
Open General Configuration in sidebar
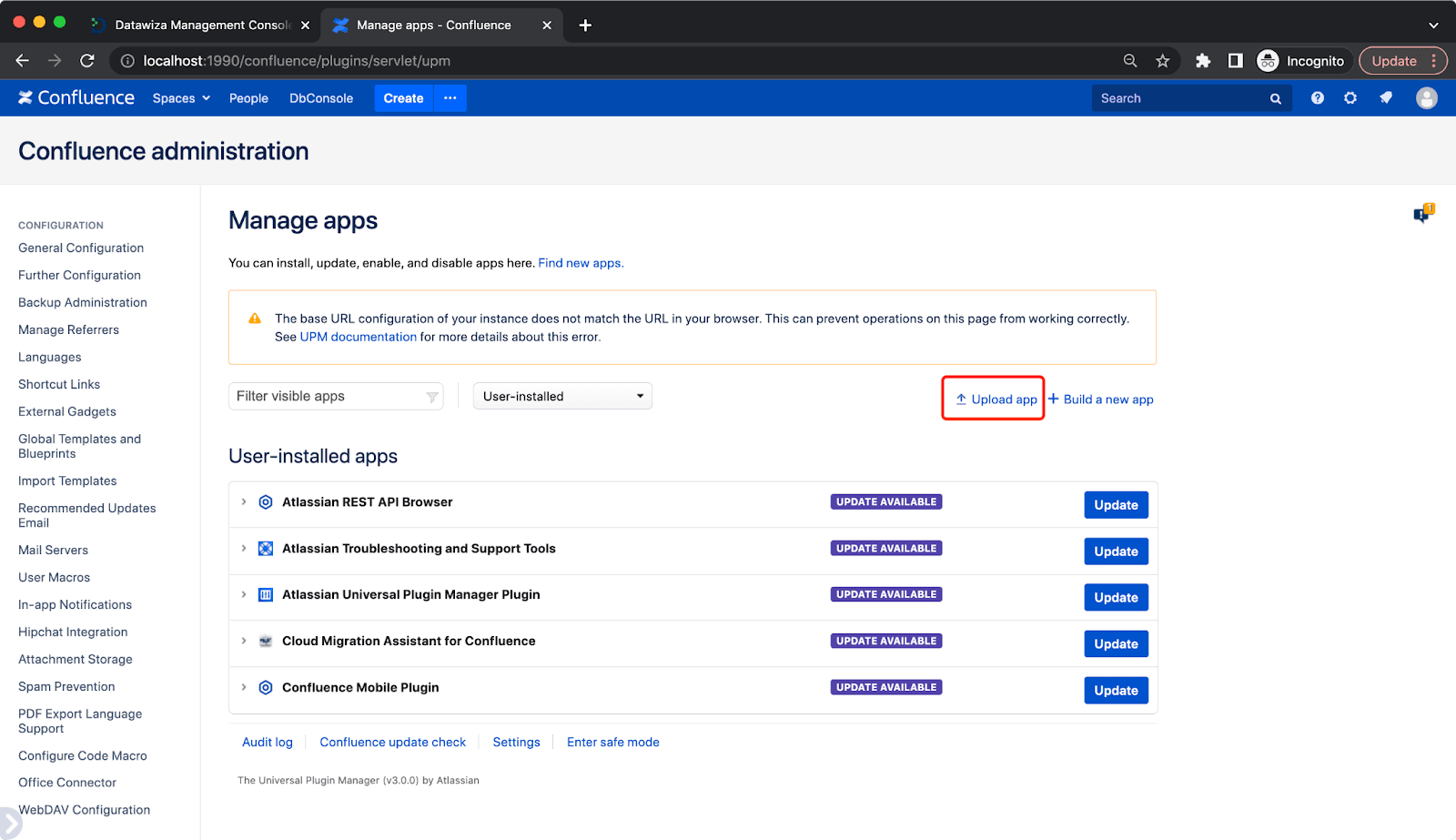(x=81, y=248)
